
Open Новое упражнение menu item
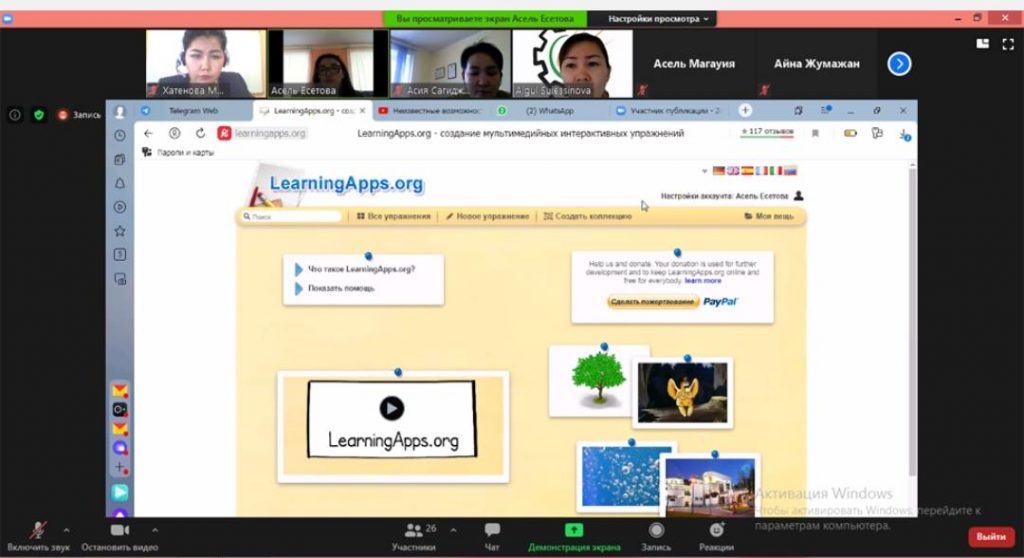click(487, 216)
